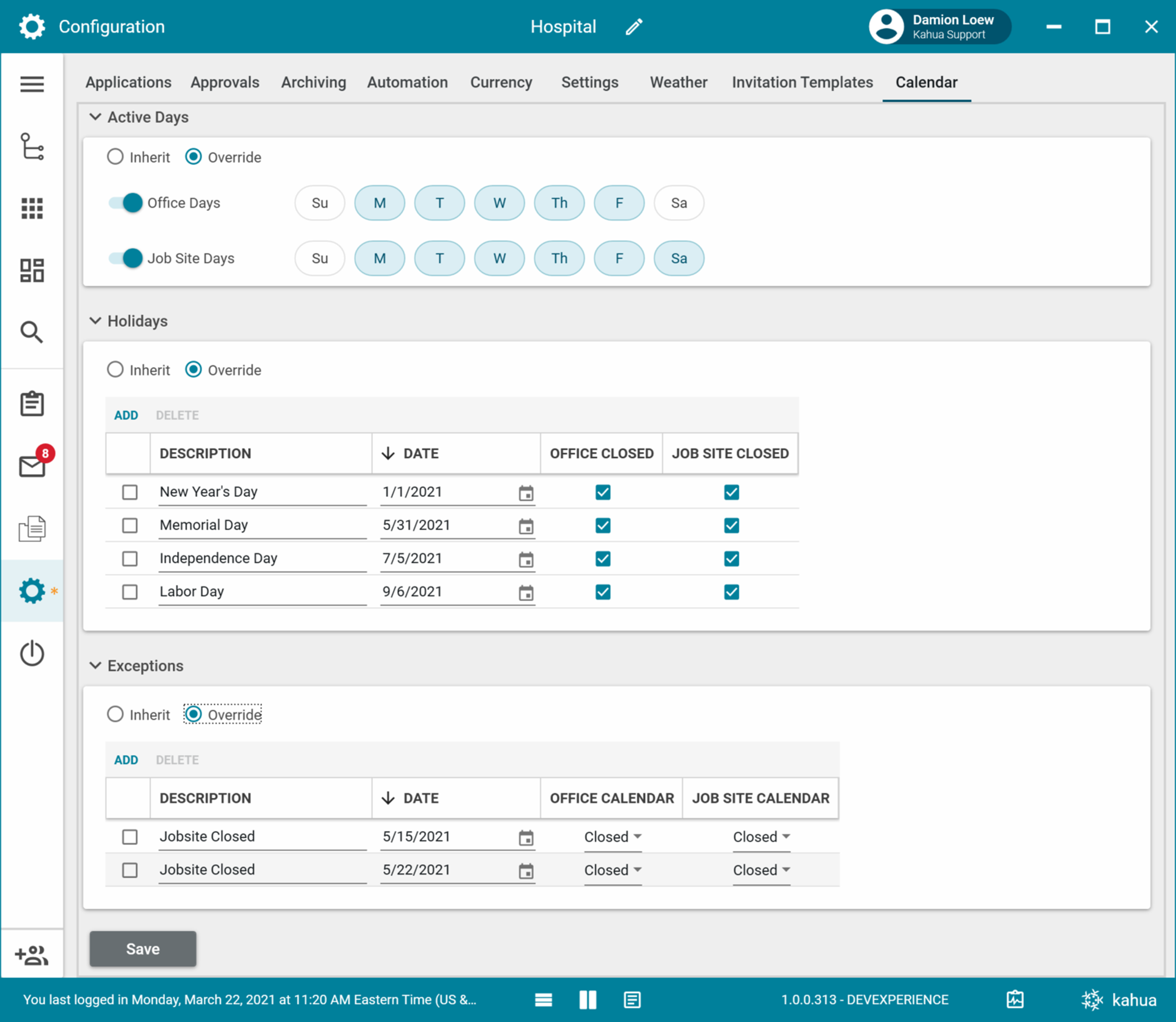Click the Independence Day description field
The image size is (1176, 1022).
point(262,558)
